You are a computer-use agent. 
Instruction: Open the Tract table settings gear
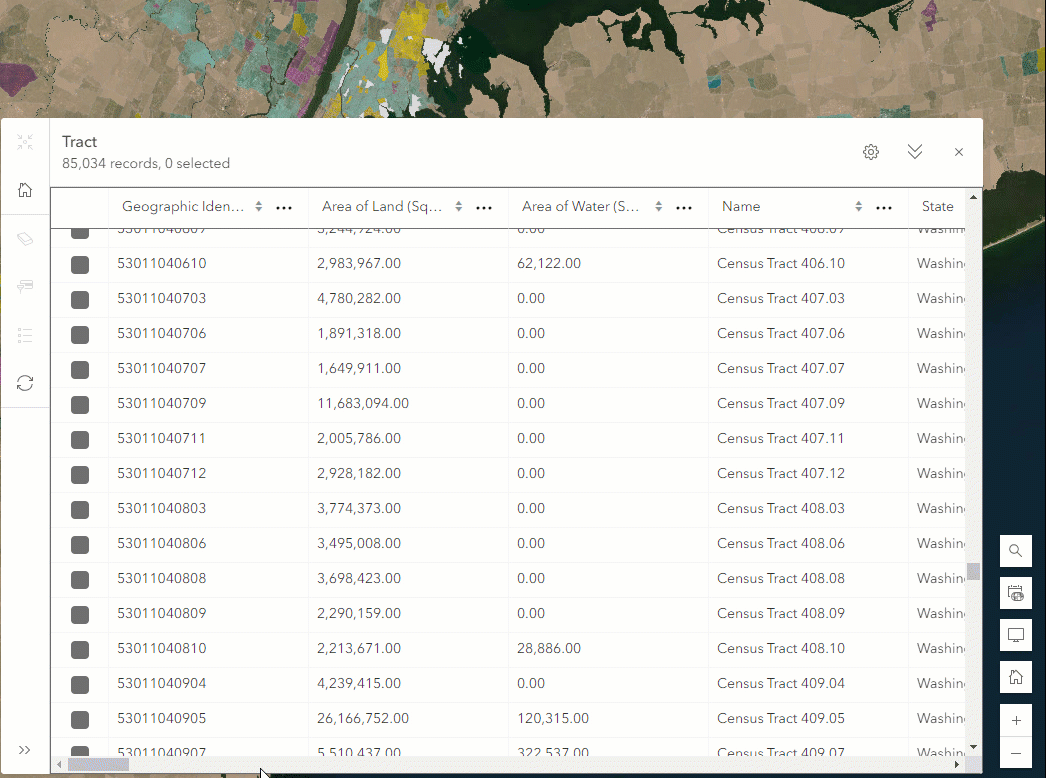coord(870,152)
